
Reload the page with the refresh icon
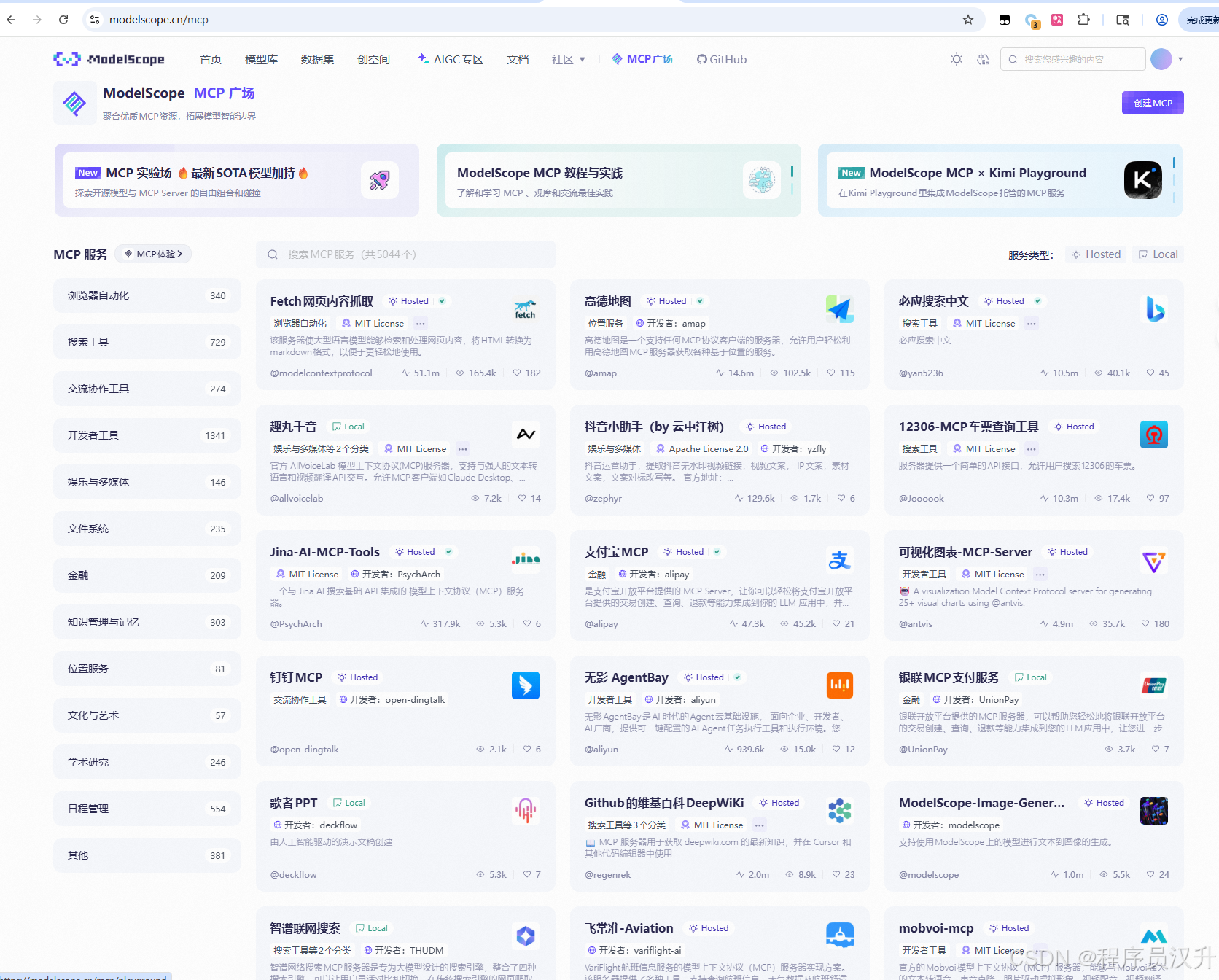coord(63,20)
